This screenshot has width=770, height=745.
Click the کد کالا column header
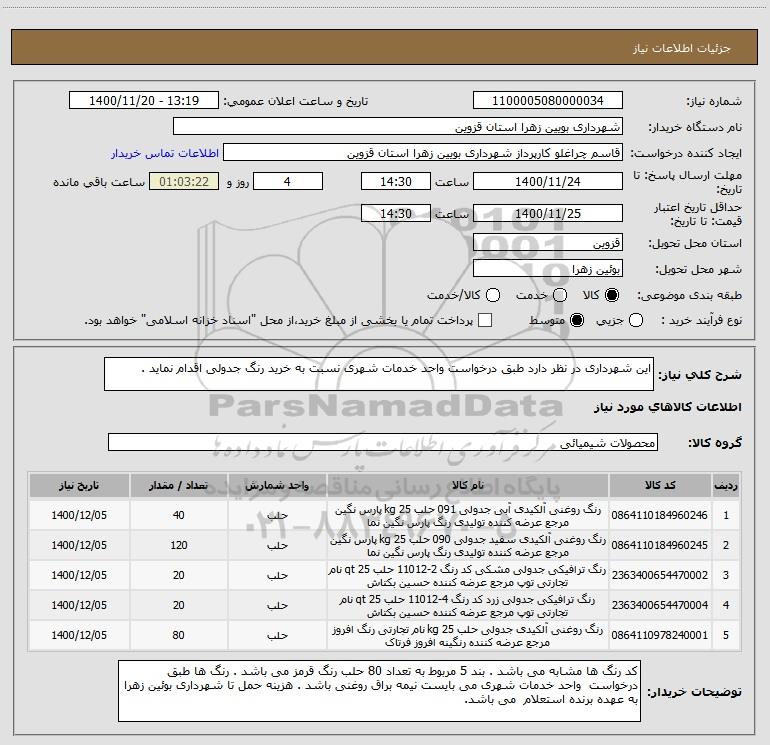[x=660, y=485]
